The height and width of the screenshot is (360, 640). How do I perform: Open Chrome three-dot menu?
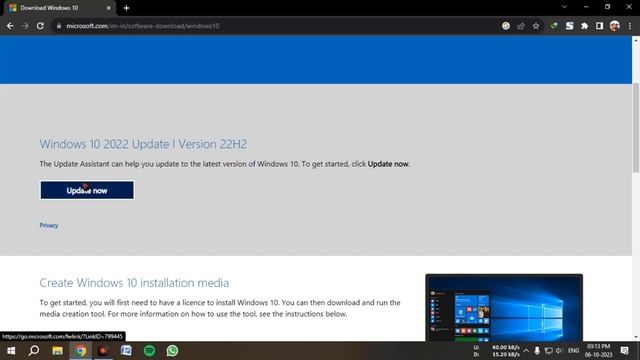tap(630, 26)
